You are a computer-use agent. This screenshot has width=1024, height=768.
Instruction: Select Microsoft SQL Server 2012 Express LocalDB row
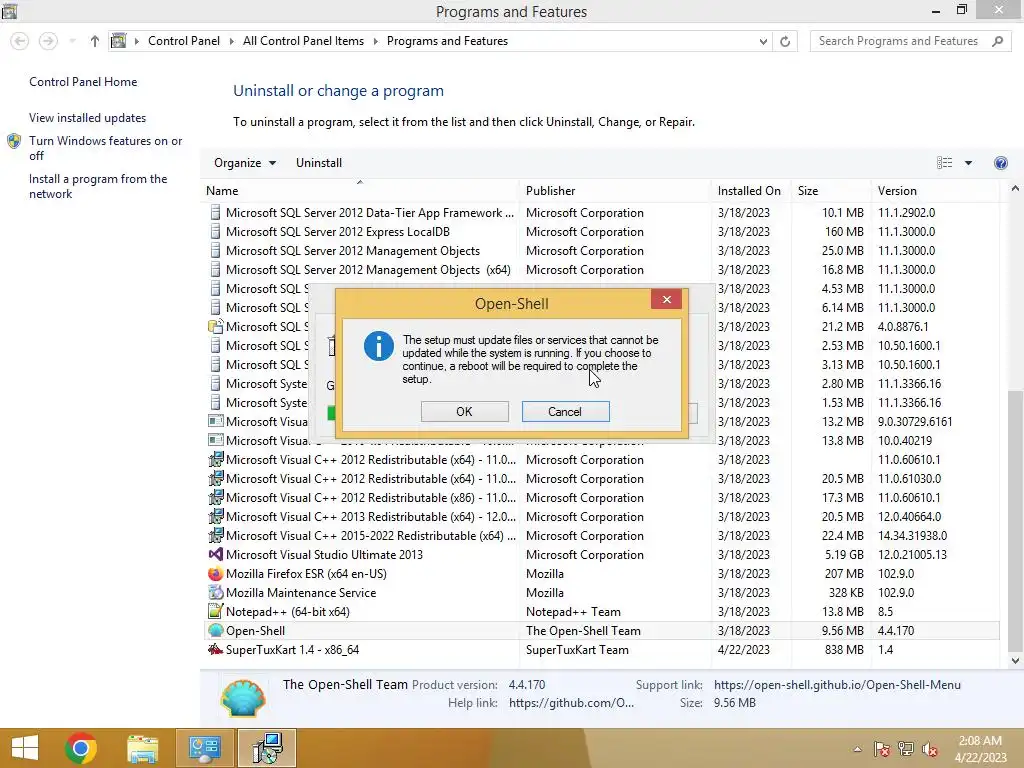coord(601,232)
